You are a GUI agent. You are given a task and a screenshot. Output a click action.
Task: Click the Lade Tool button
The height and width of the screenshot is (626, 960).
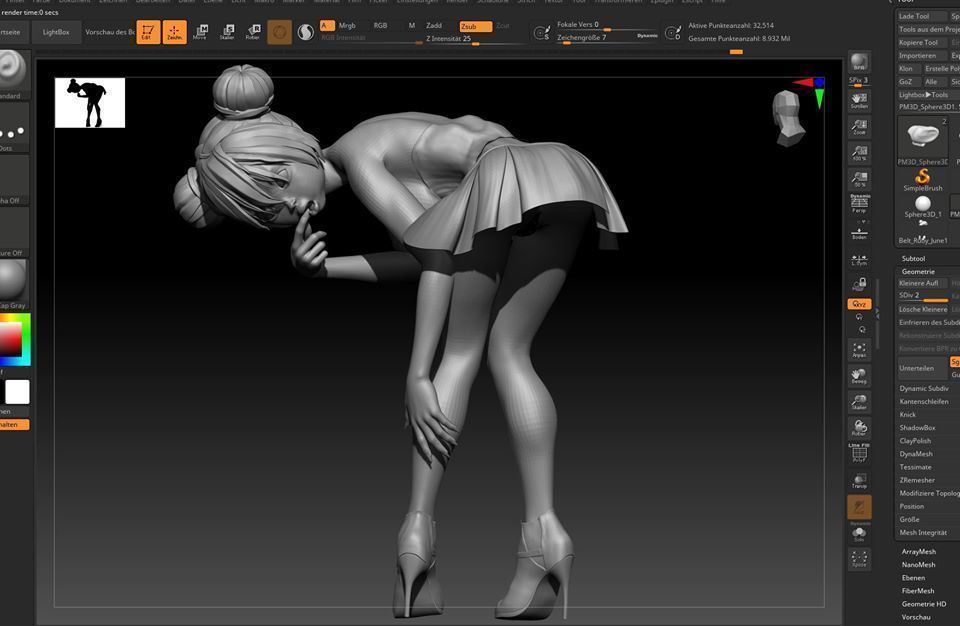(920, 16)
